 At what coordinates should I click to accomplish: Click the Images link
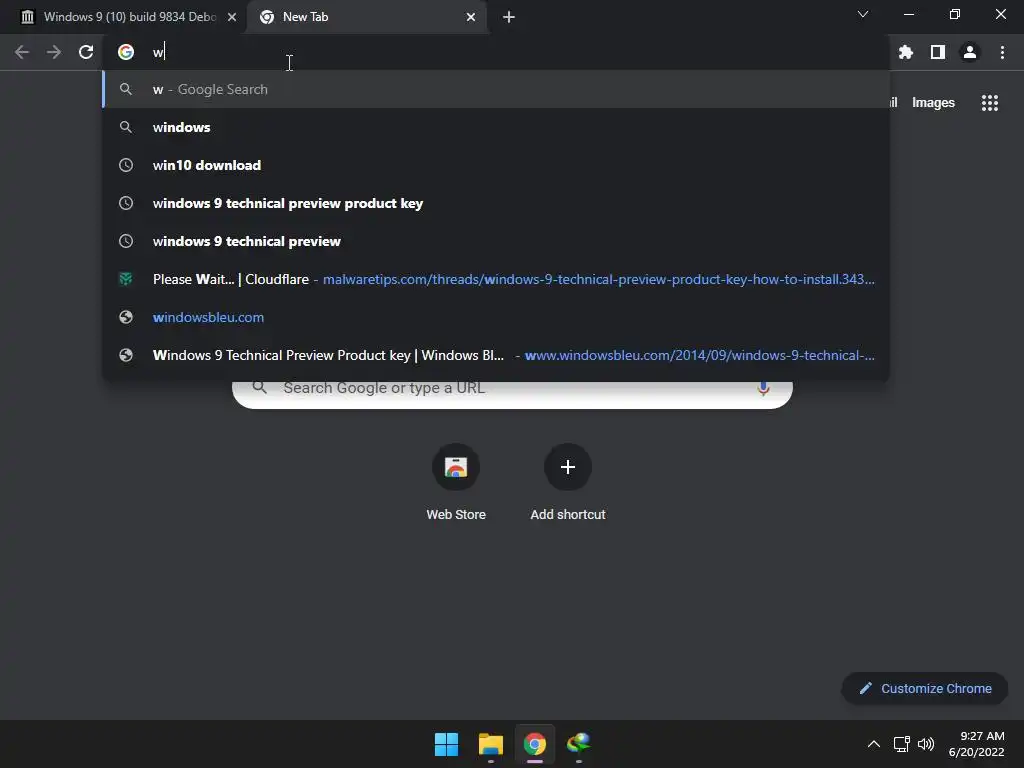click(933, 103)
